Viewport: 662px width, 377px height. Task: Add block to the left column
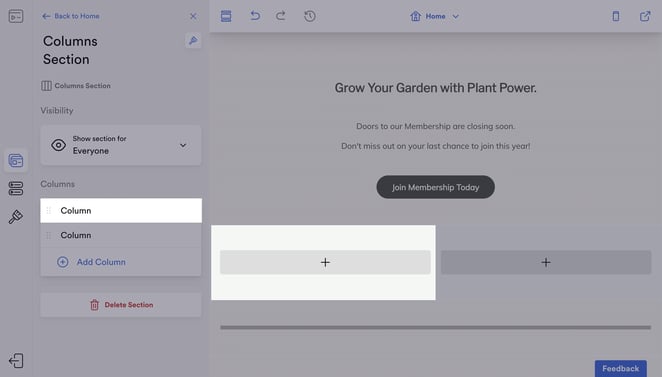(325, 262)
